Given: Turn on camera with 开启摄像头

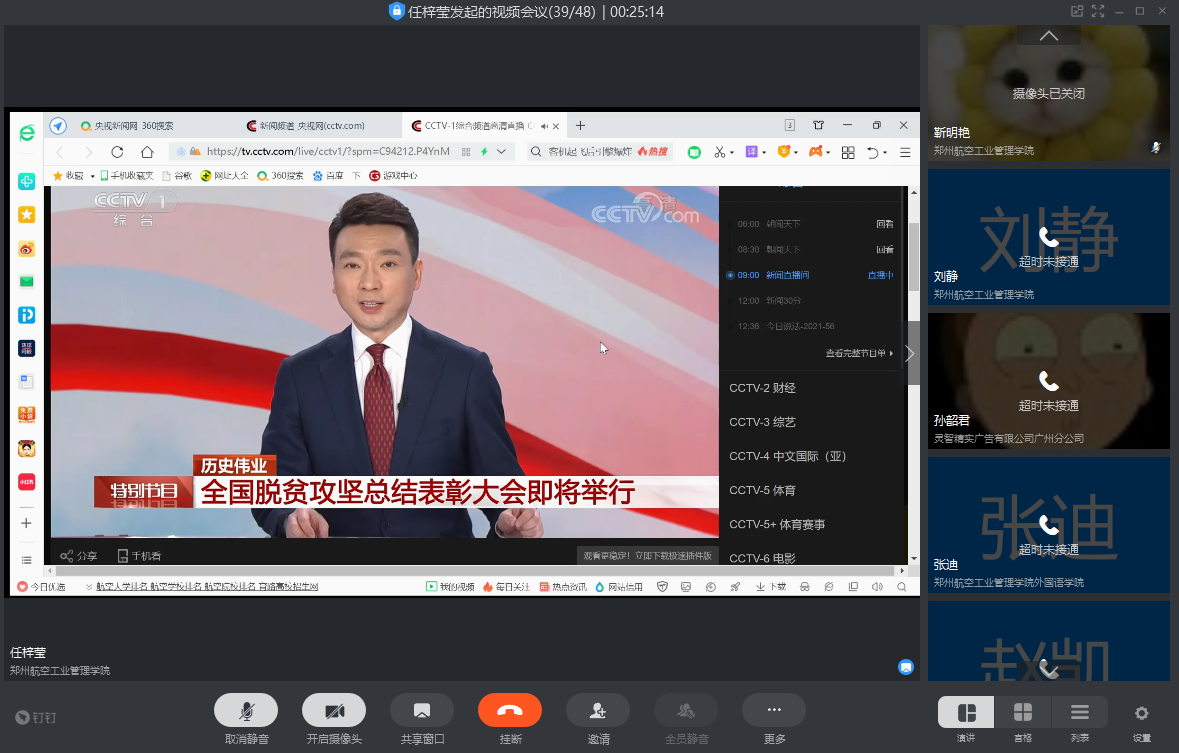Looking at the screenshot, I should point(334,711).
